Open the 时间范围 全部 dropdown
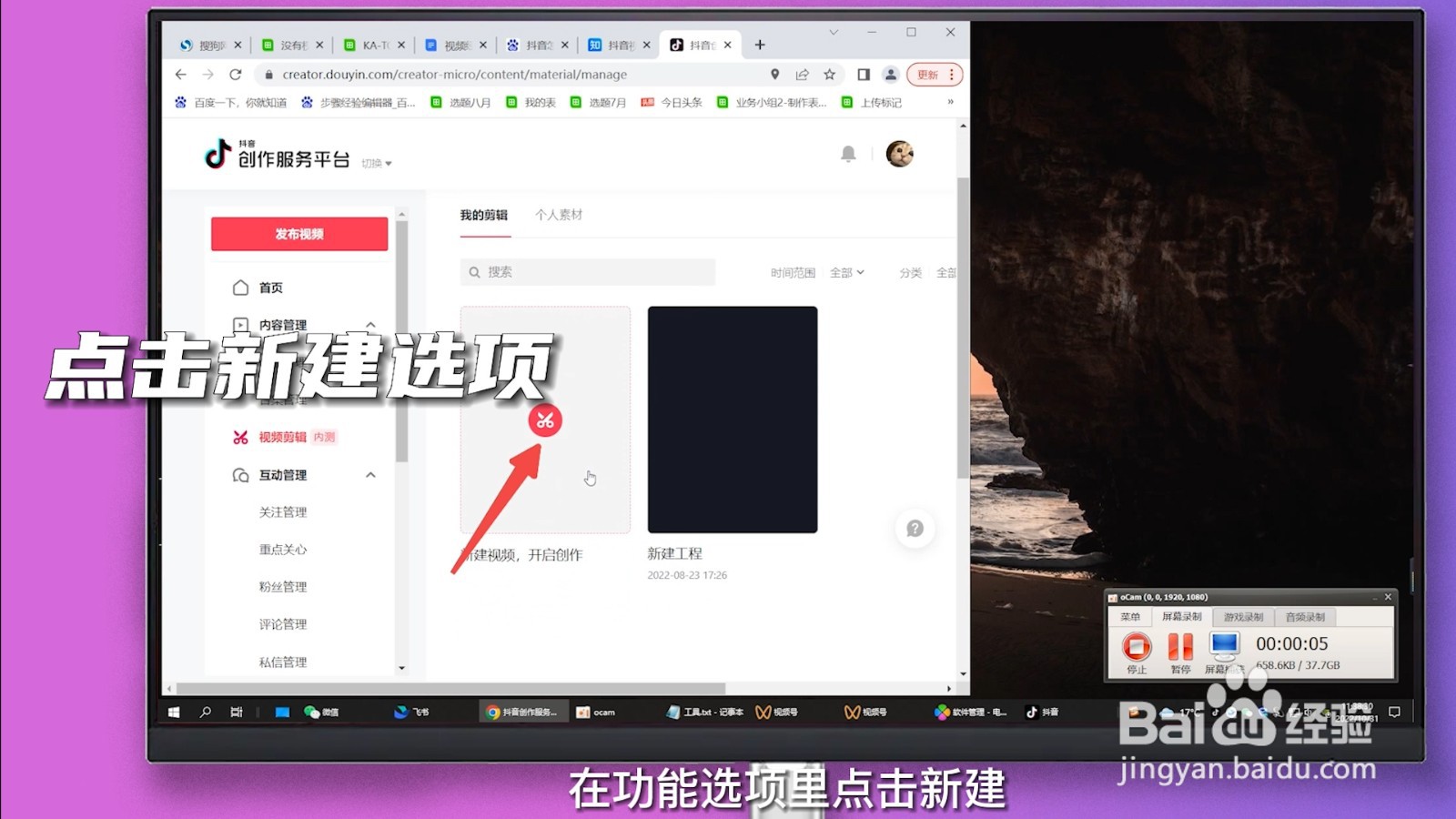The height and width of the screenshot is (819, 1456). (847, 273)
